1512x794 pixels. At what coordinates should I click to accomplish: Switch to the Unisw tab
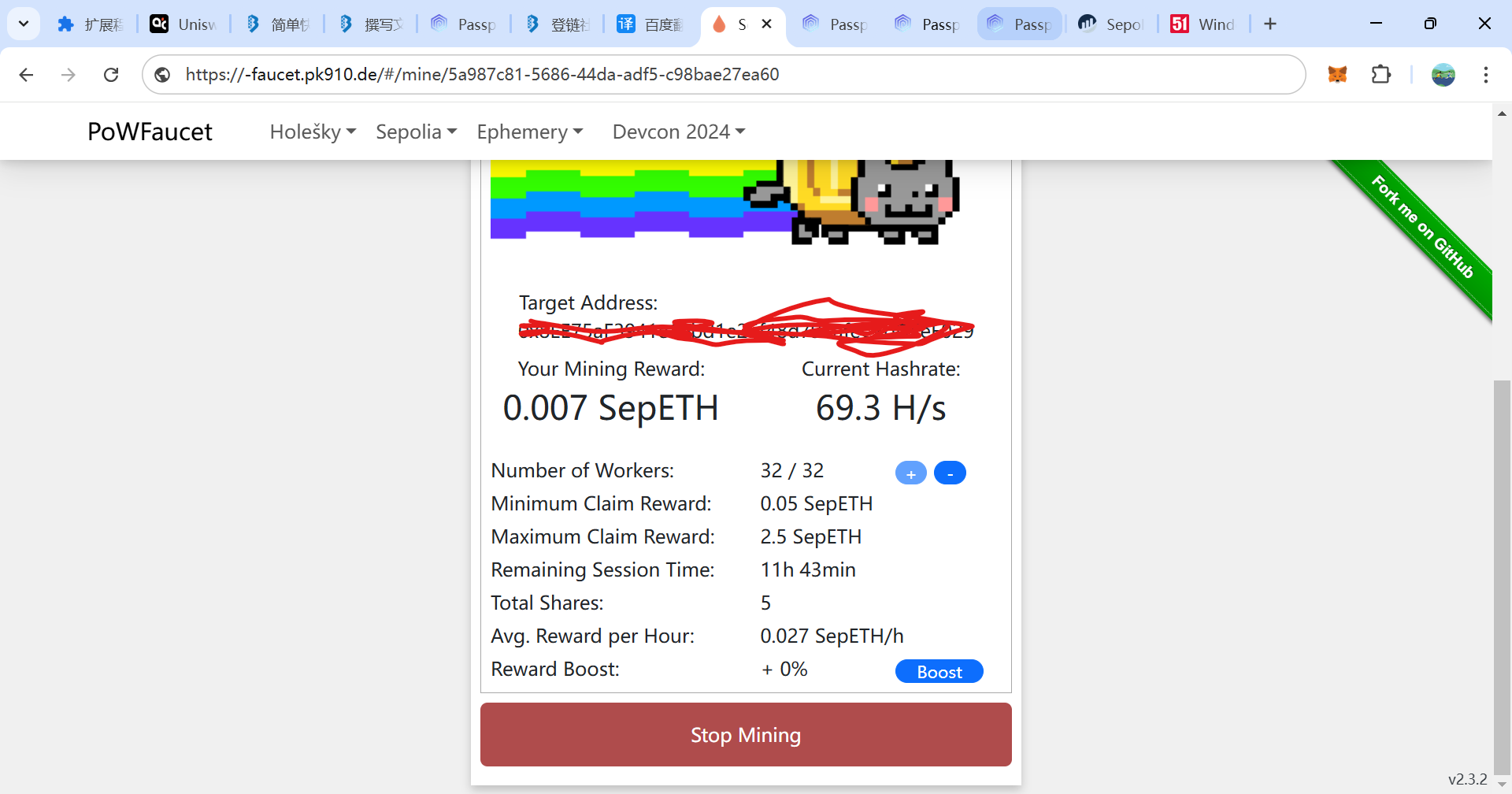183,24
